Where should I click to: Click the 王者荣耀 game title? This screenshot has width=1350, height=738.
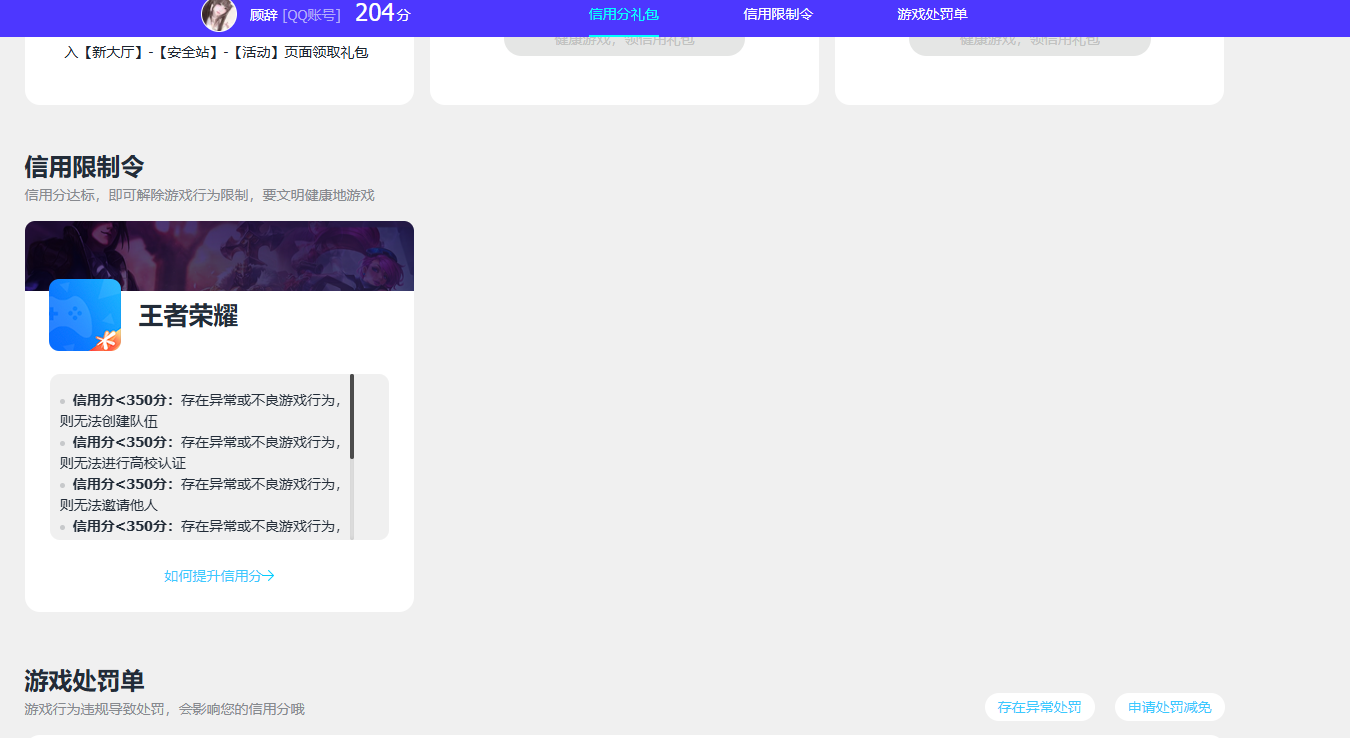pos(188,316)
